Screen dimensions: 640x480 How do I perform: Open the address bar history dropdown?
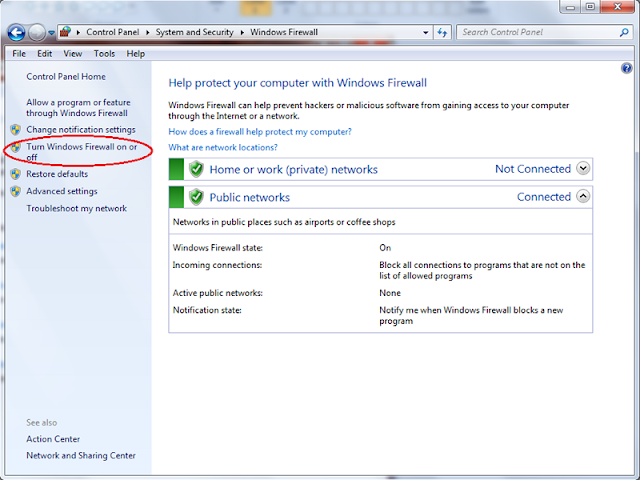click(x=426, y=32)
